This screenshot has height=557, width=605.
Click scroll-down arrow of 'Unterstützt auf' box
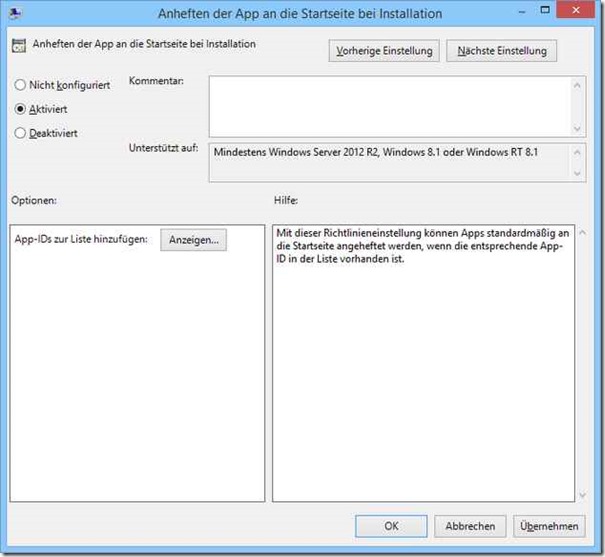578,174
